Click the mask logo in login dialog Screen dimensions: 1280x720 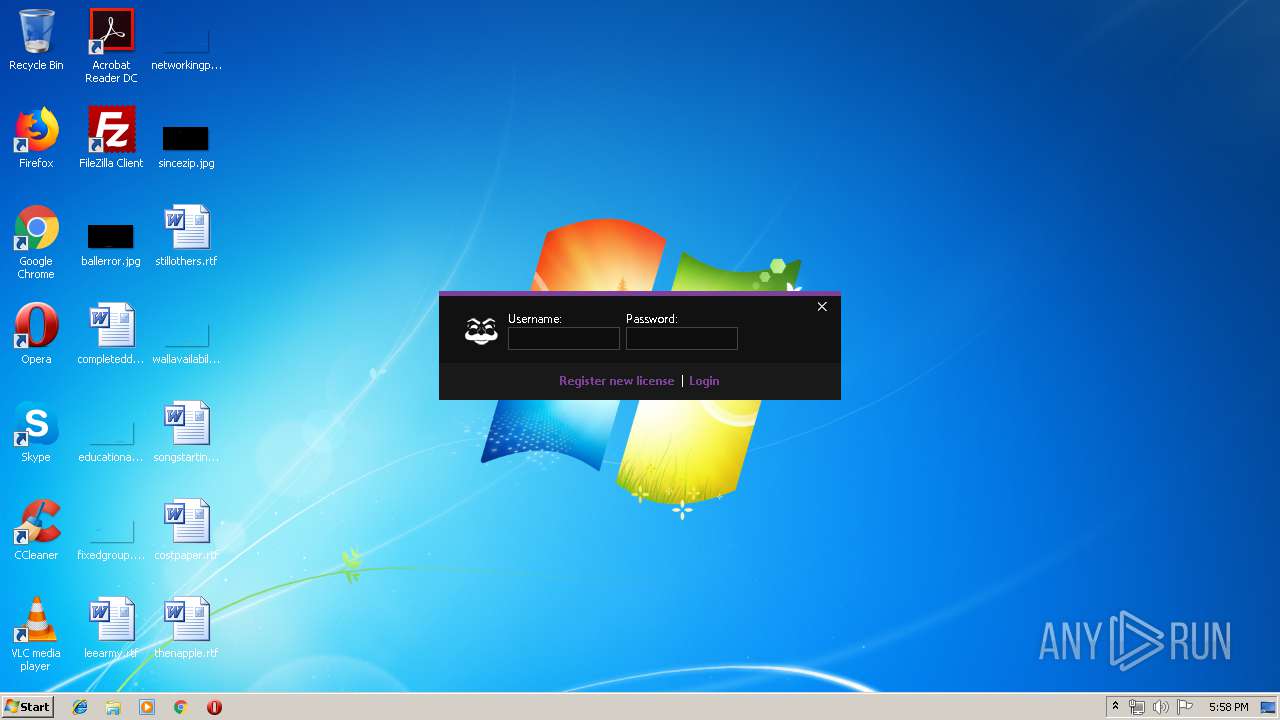(481, 331)
